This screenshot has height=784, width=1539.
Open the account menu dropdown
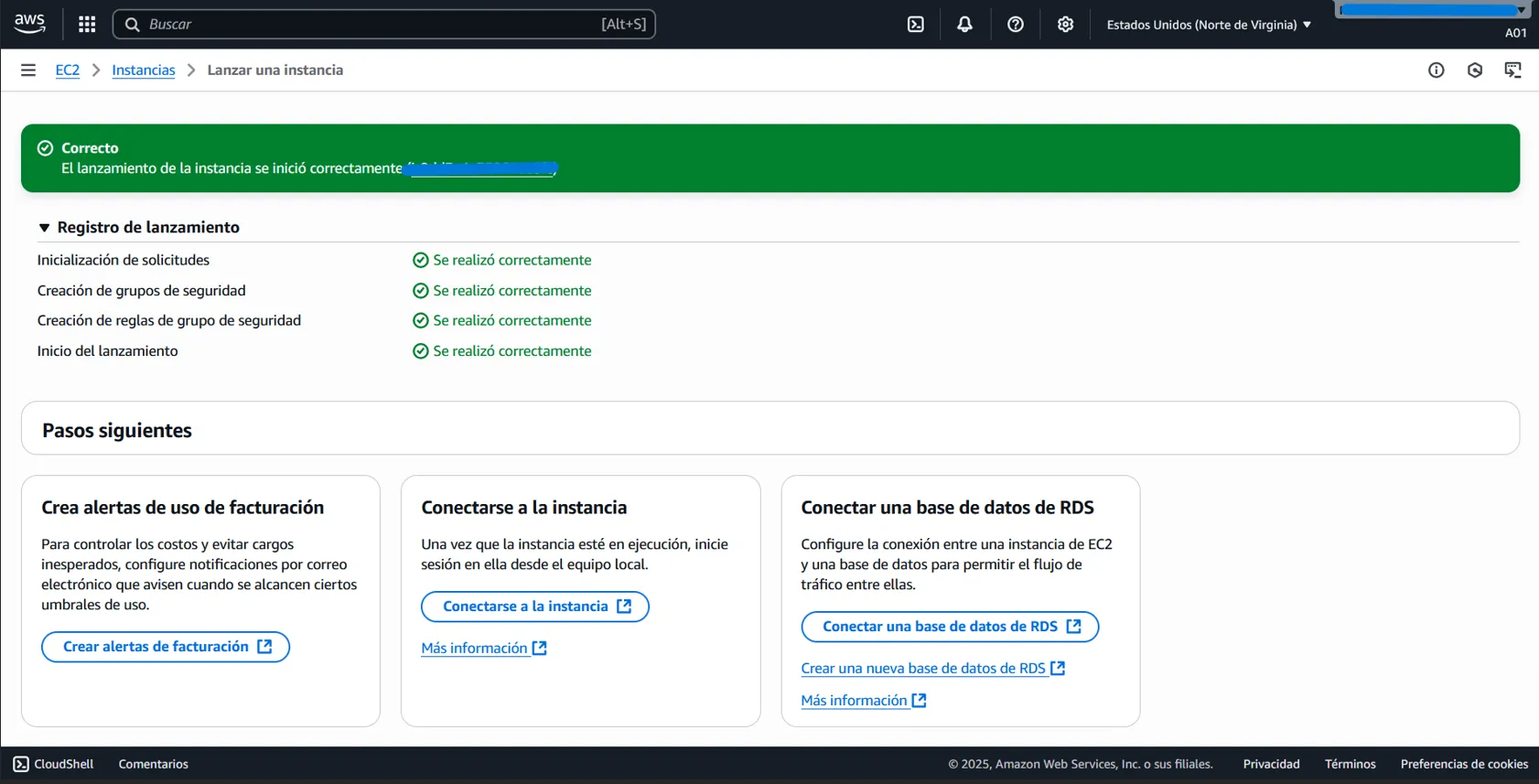click(x=1433, y=11)
